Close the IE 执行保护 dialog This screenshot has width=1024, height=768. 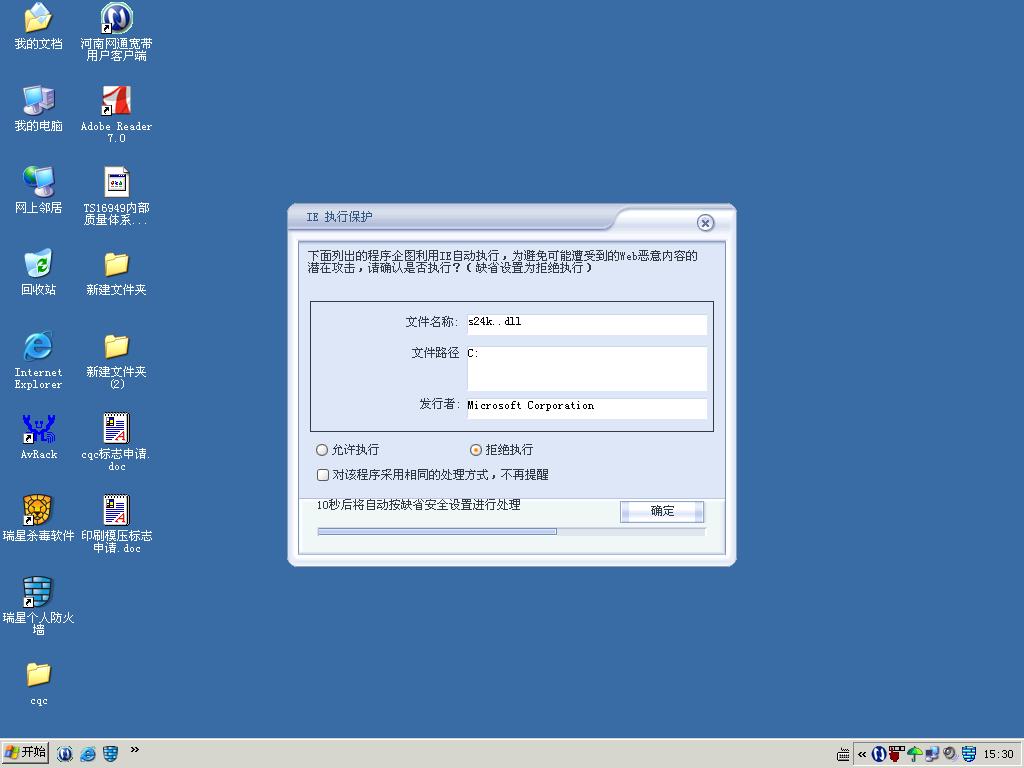[705, 223]
